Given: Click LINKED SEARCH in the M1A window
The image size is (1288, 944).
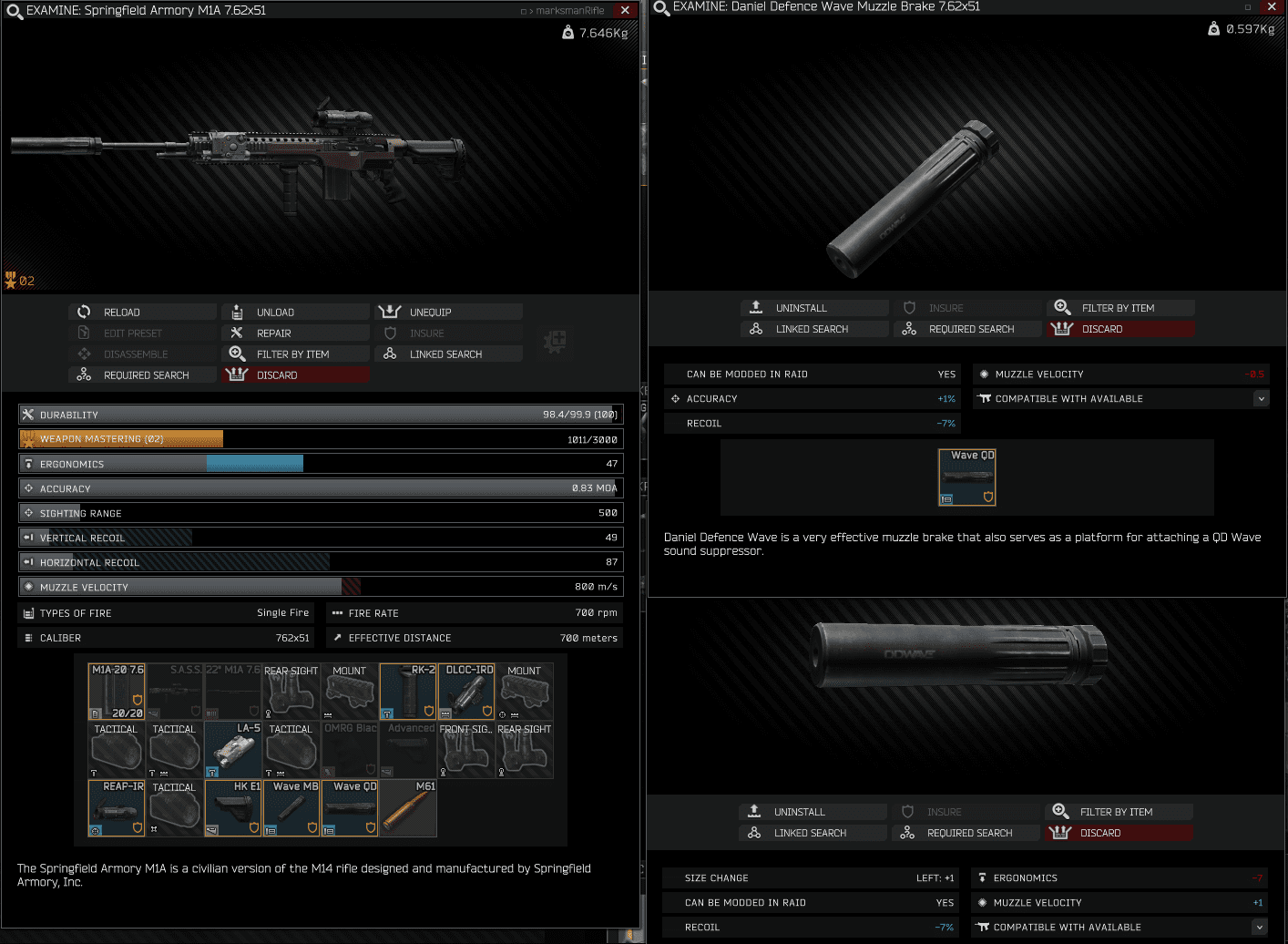Looking at the screenshot, I should pyautogui.click(x=448, y=354).
